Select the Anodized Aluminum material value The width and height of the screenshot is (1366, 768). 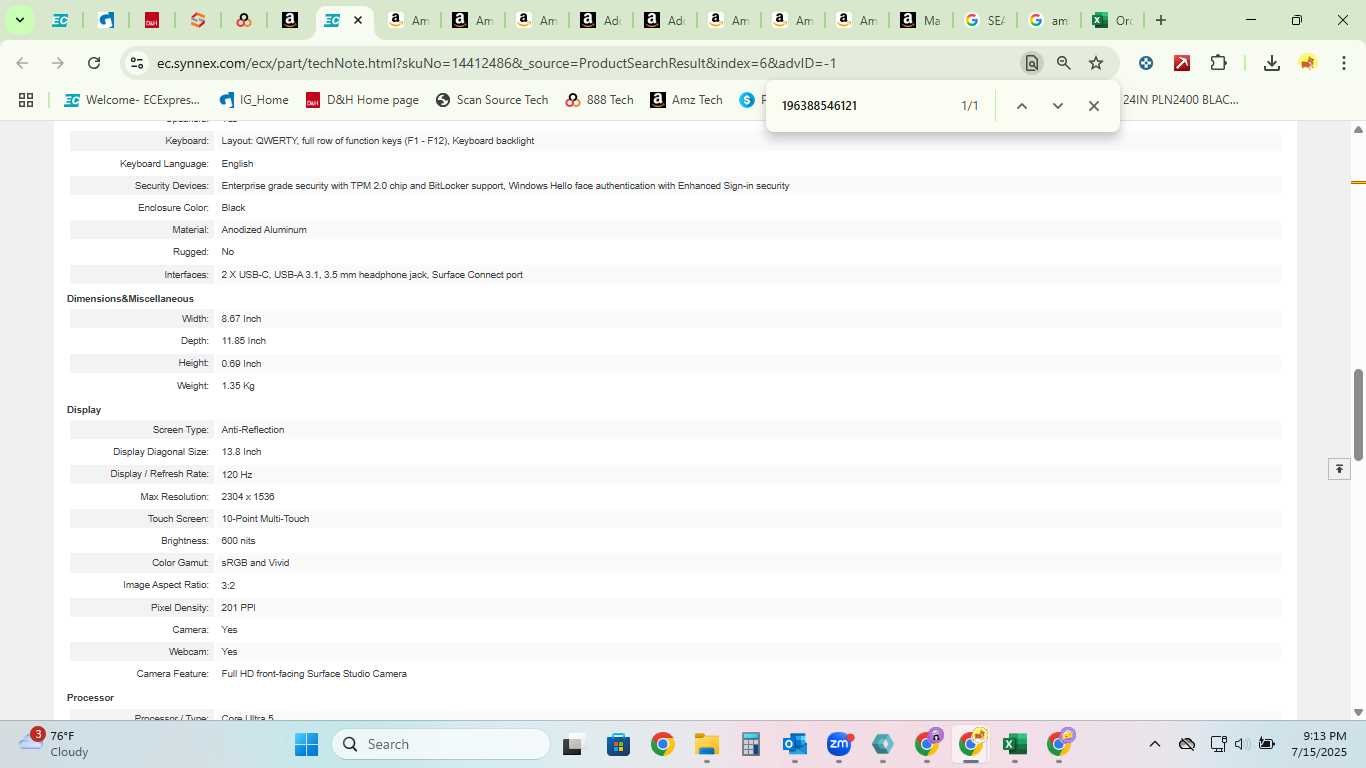click(x=264, y=230)
